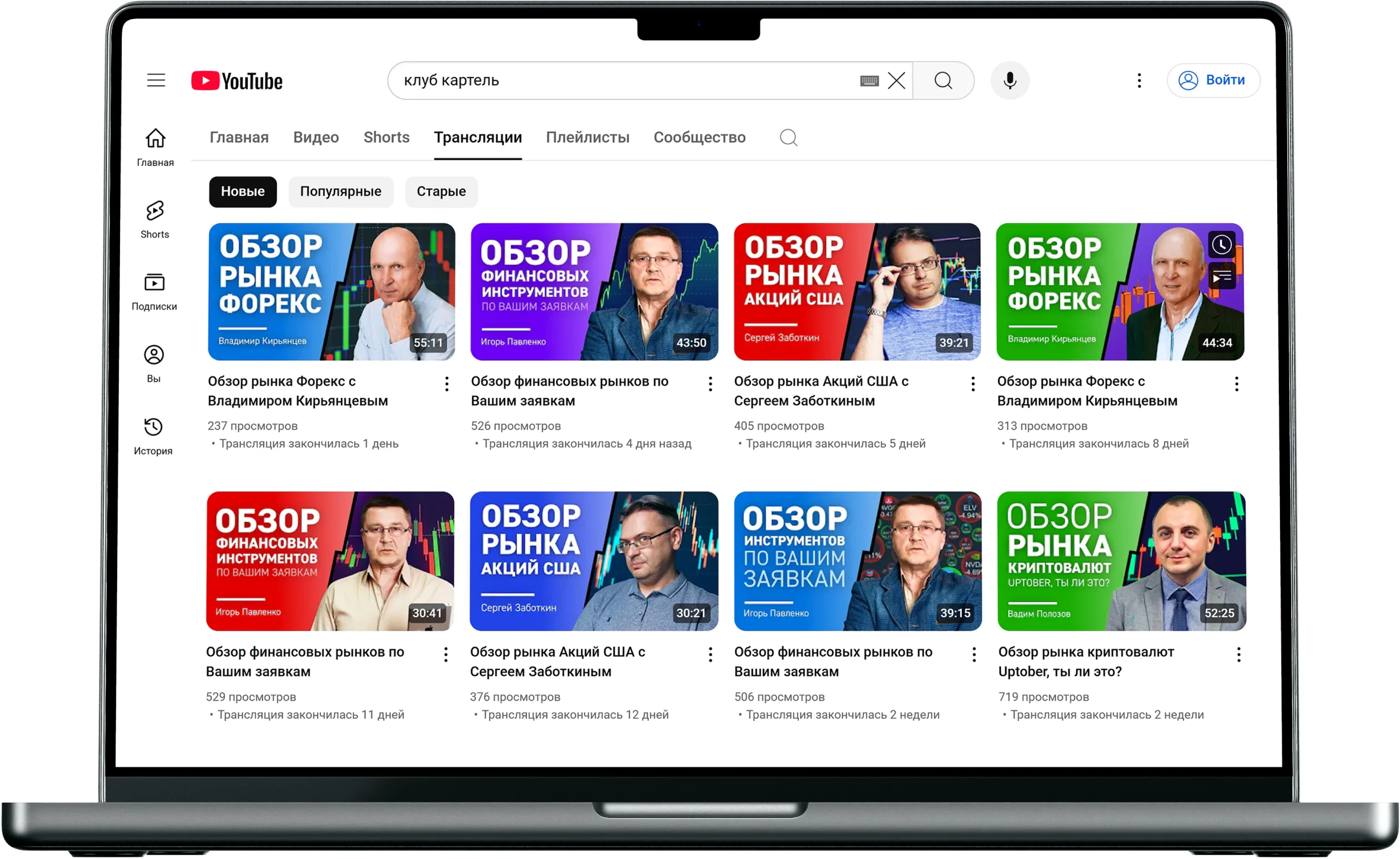Select the Новые filter chip
Screen dimensions: 1400x859
tap(243, 191)
